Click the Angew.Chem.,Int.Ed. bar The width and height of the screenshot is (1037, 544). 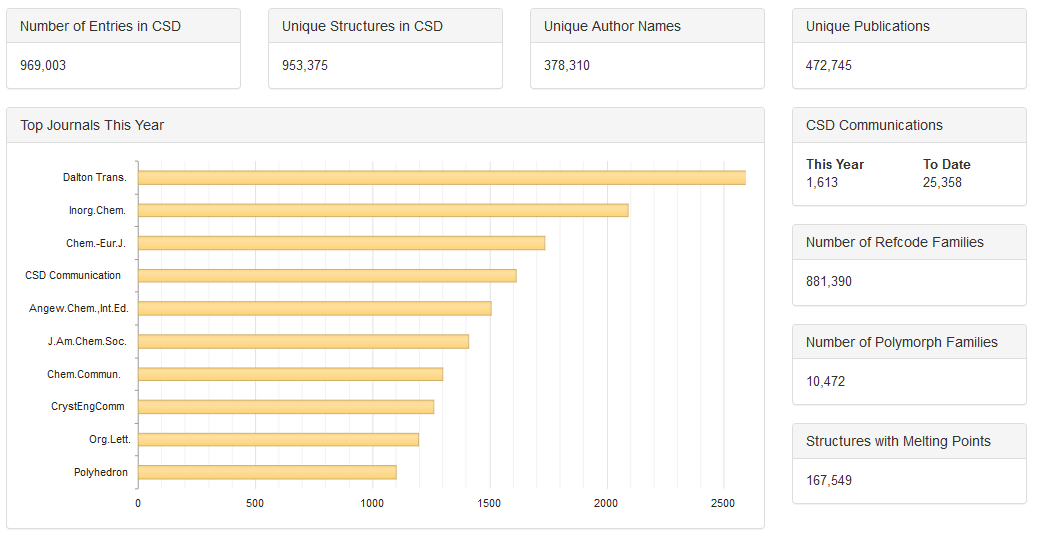[314, 308]
